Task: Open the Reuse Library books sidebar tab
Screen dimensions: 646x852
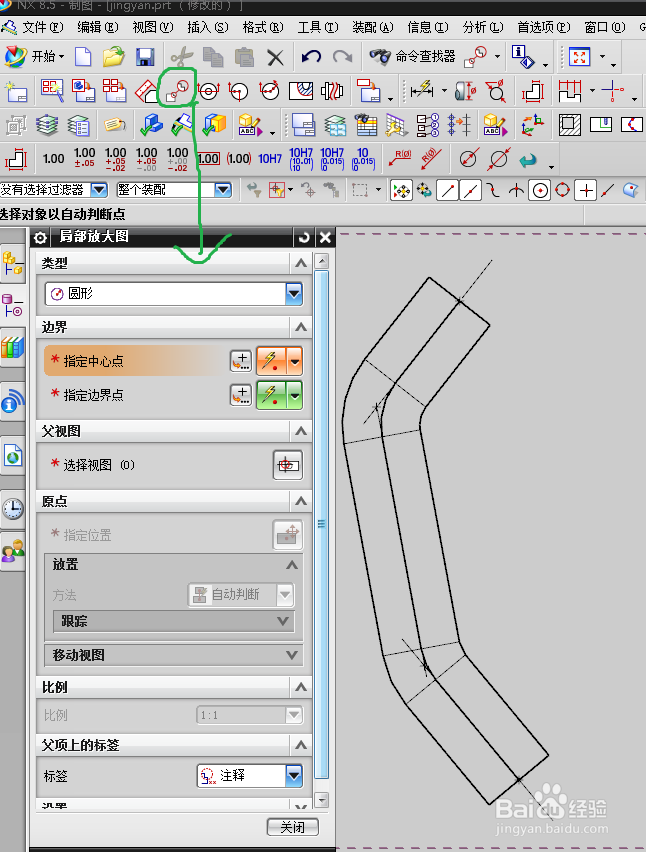Action: (12, 347)
